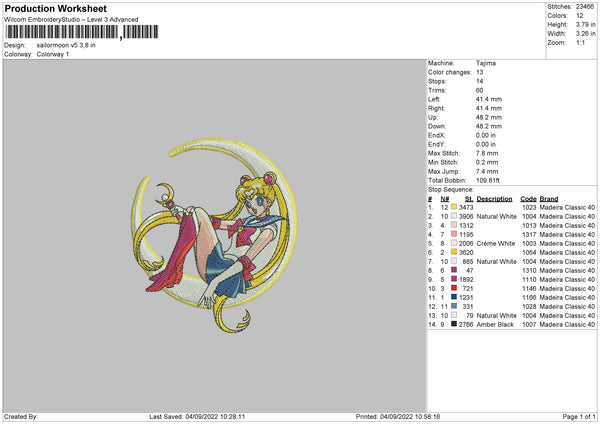
Task: Select thread code 1146
Action: tap(529, 289)
